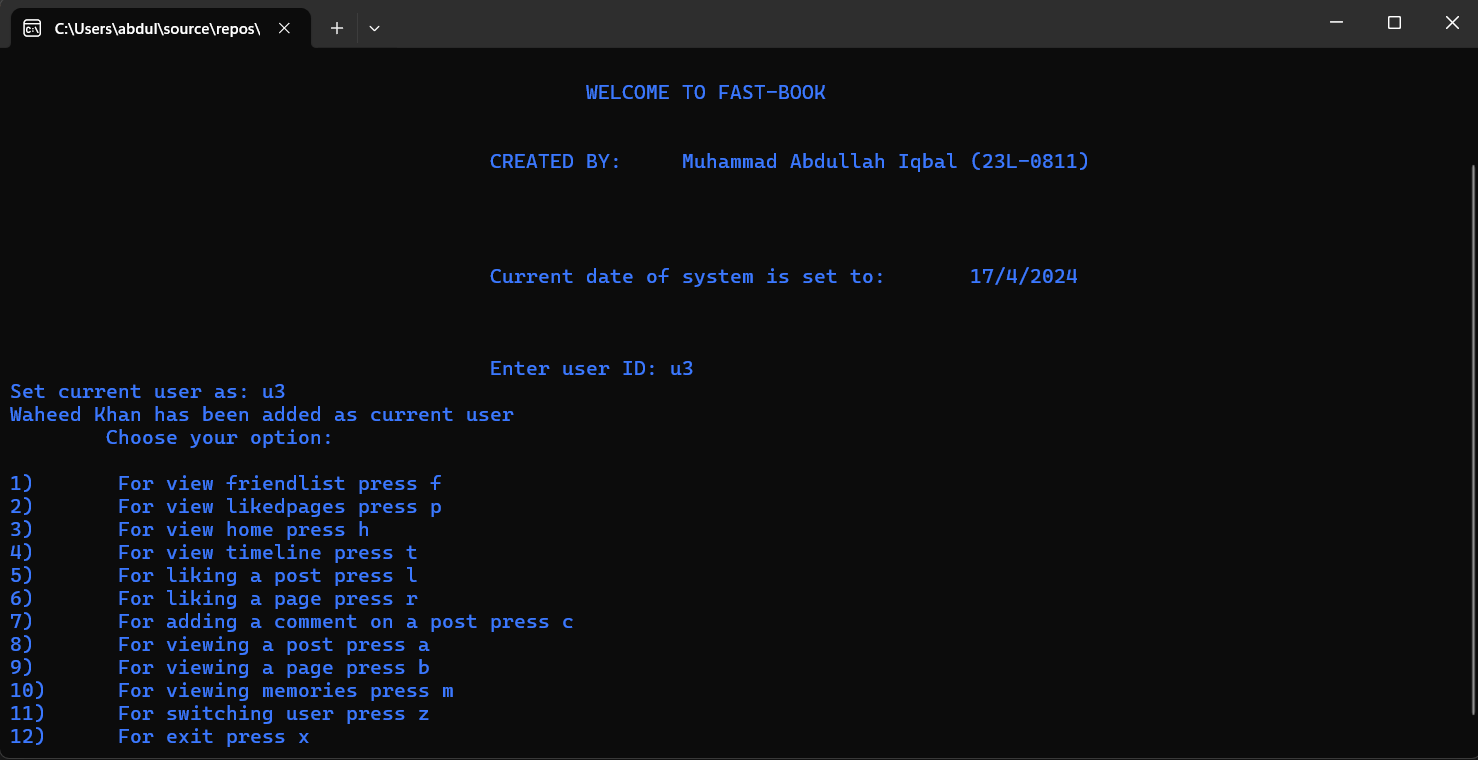Click the WELCOME TO FAST-BOOK heading
Viewport: 1478px width, 760px height.
tap(706, 91)
